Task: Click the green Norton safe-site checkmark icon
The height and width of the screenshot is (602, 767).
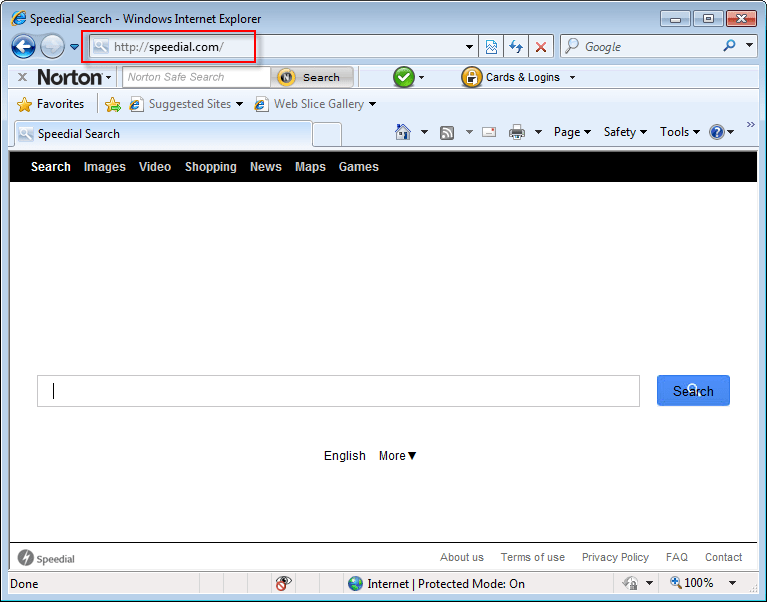Action: click(404, 77)
